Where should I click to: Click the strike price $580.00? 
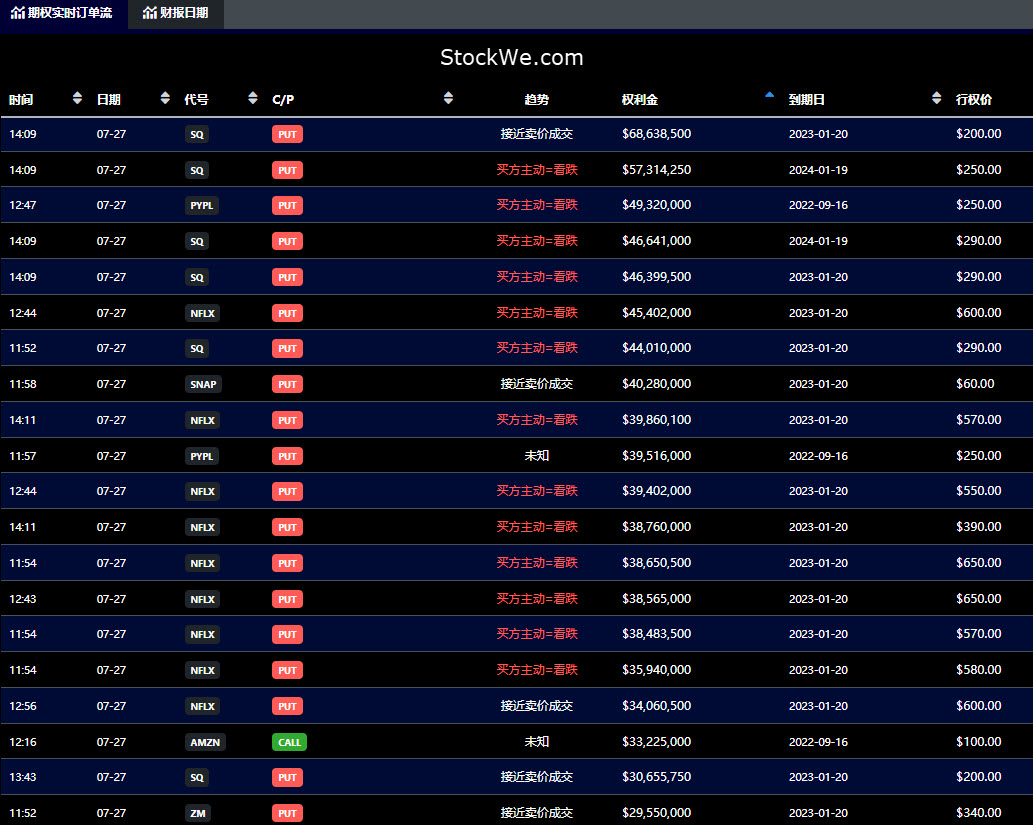[978, 669]
